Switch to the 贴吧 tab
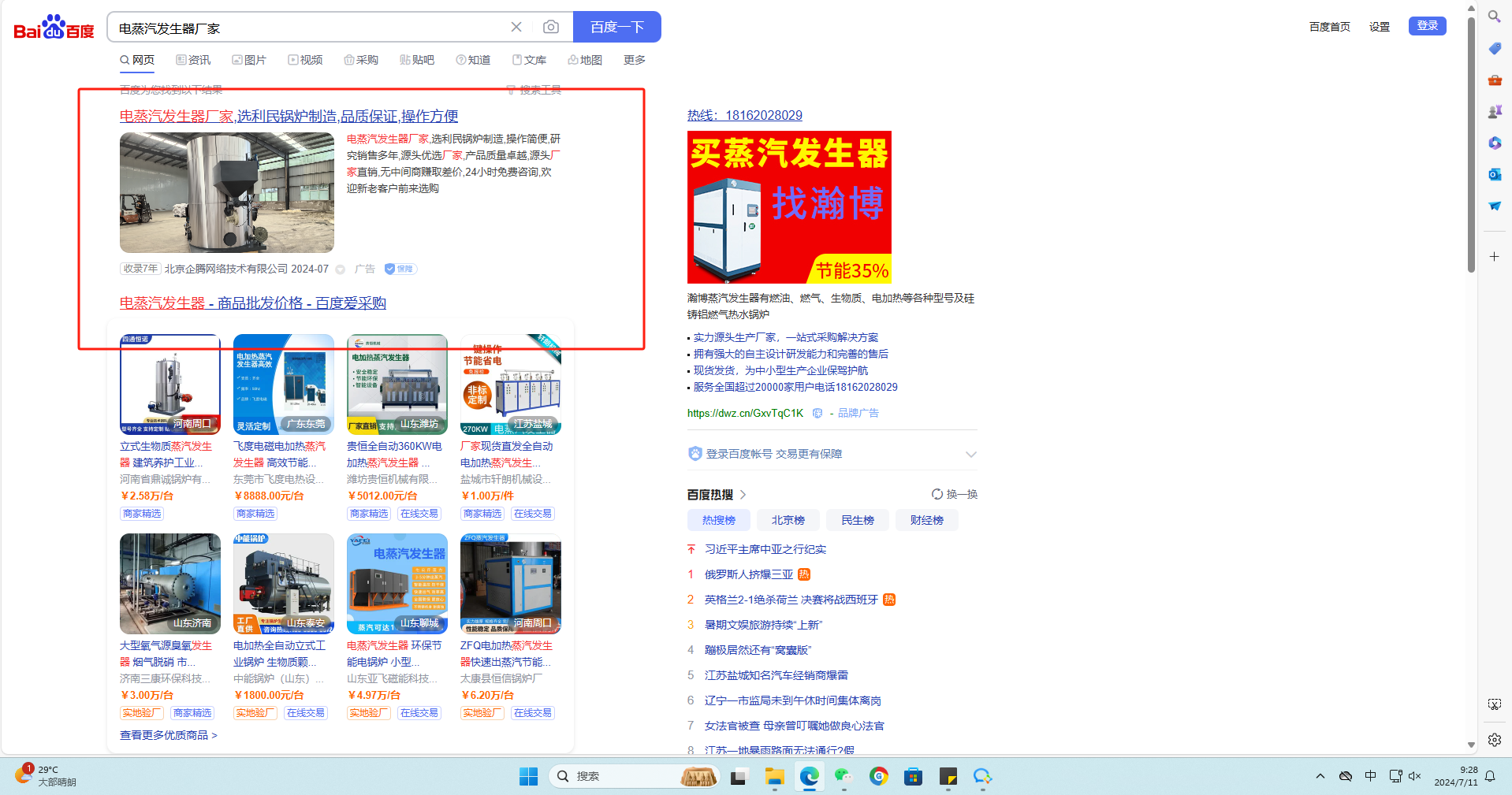Screen dimensions: 1512x795 pyautogui.click(x=417, y=60)
